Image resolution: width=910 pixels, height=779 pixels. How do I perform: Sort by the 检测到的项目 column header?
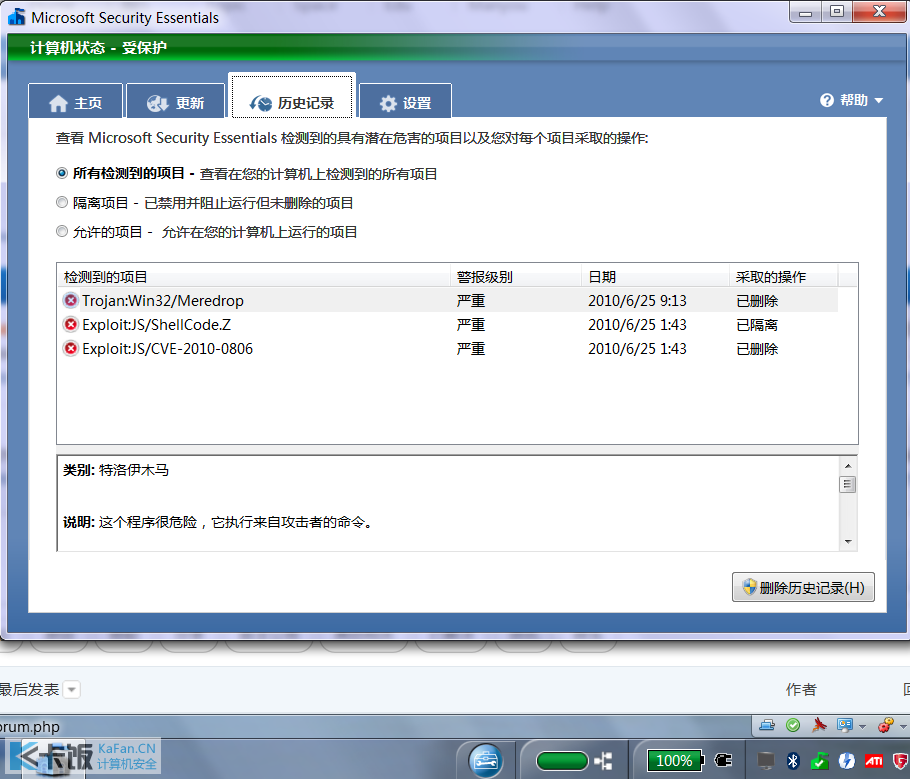coord(254,276)
